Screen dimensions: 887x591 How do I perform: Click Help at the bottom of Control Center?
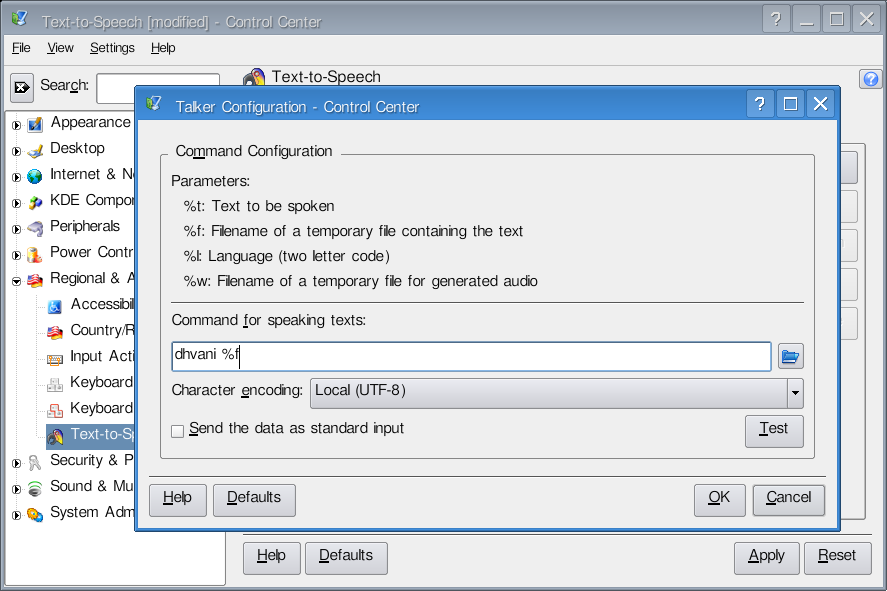[272, 558]
